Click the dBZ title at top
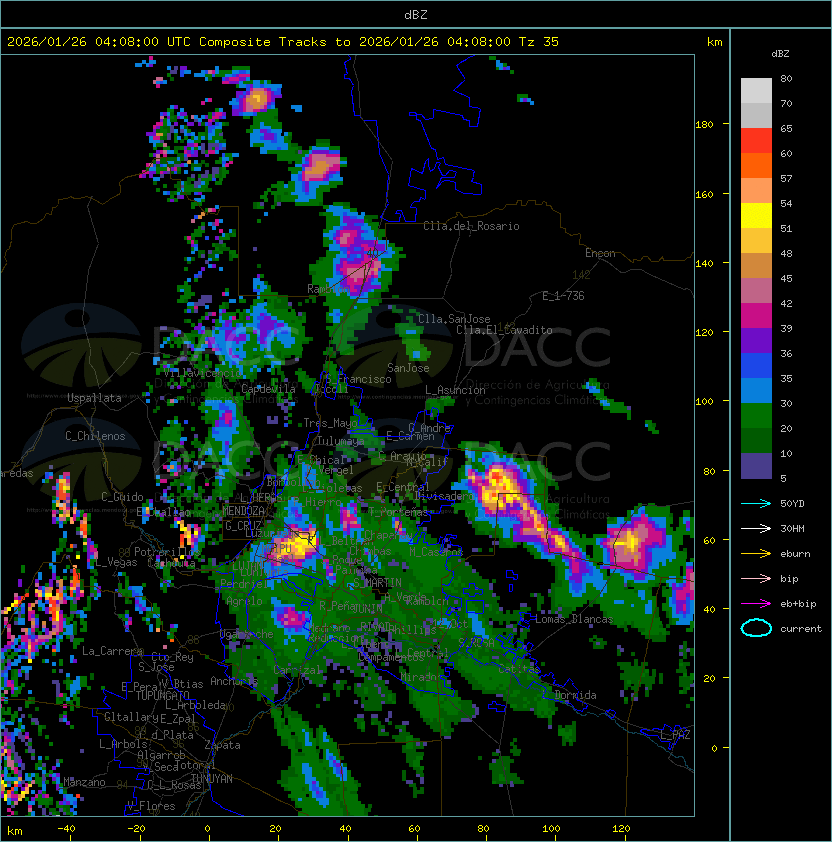This screenshot has height=842, width=832. 416,14
